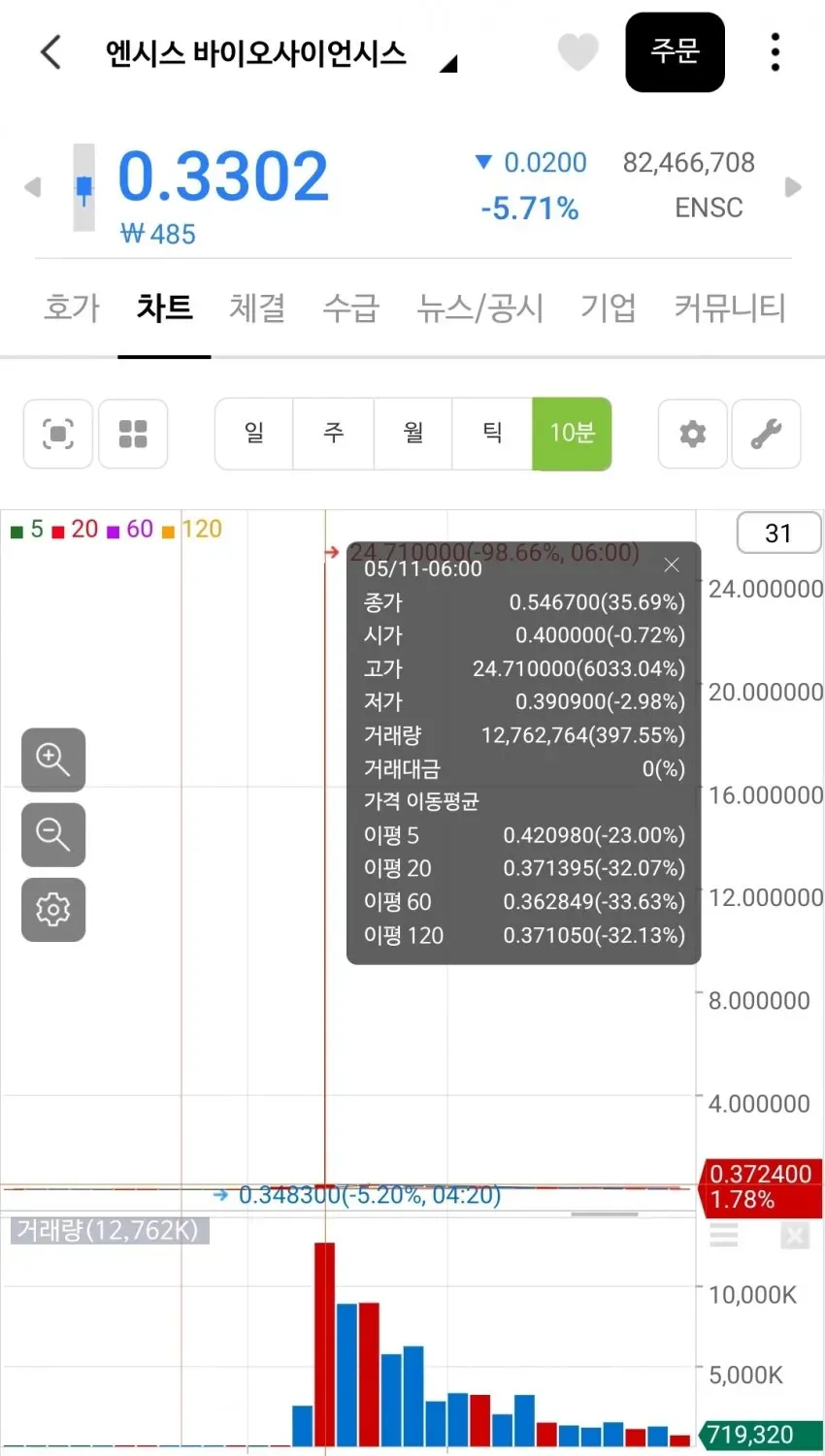Screen dimensions: 825x1456
Task: Zoom in on the chart
Action: coord(53,760)
